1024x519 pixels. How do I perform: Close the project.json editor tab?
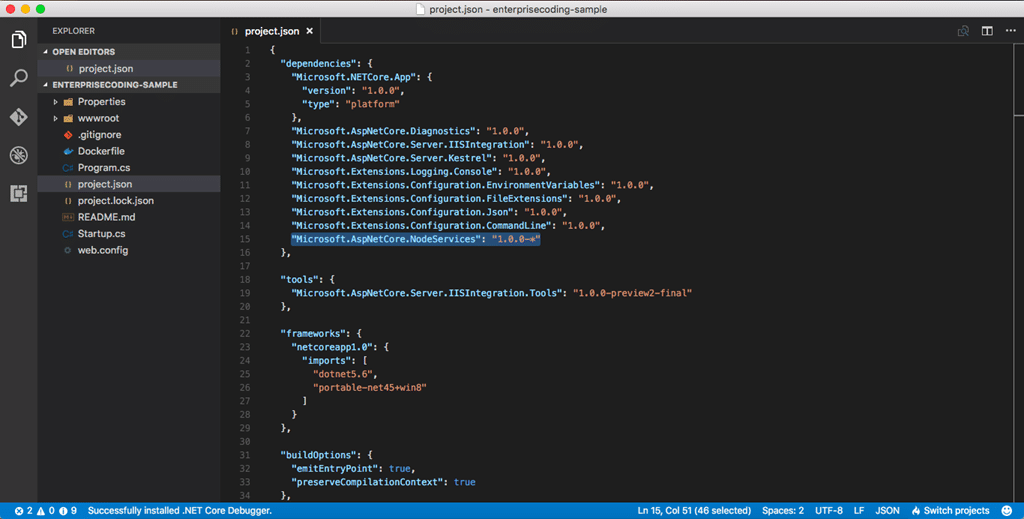310,31
